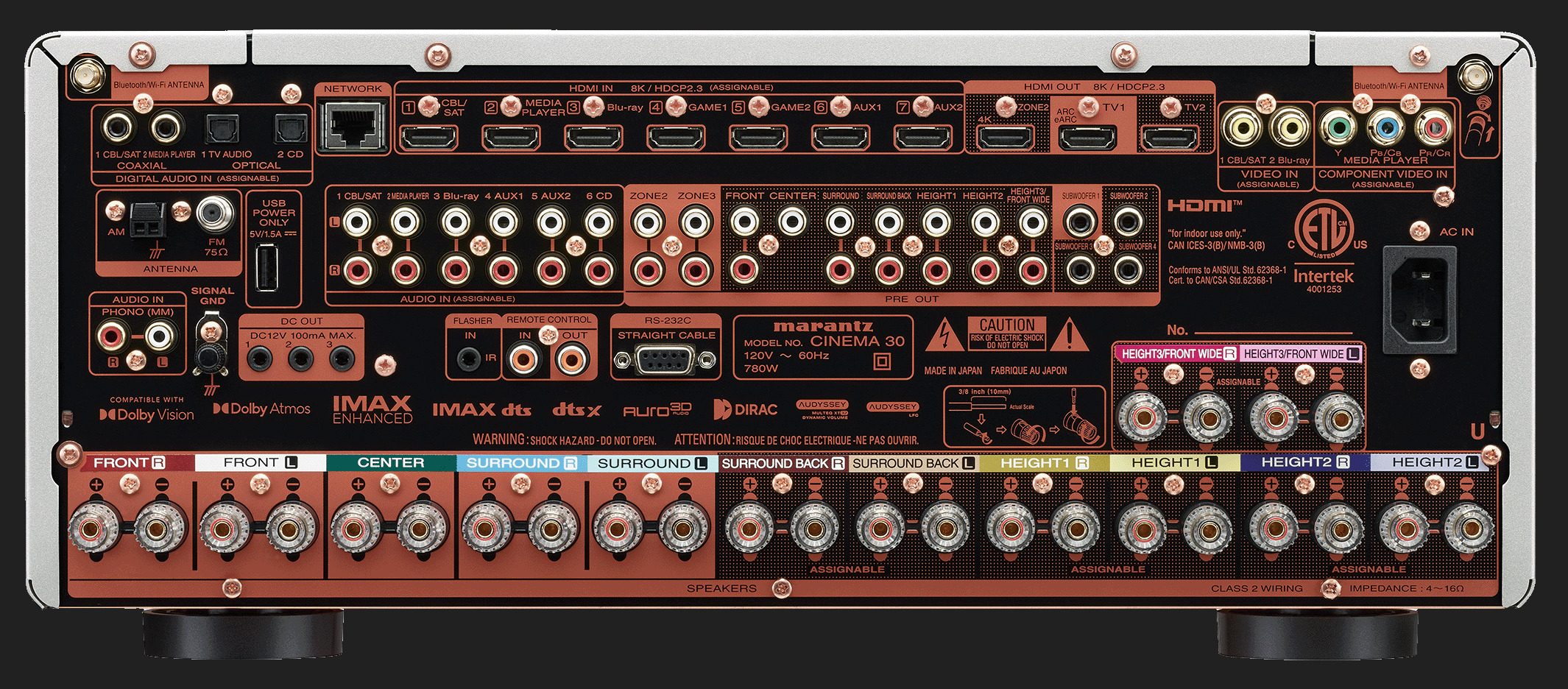Click the SIGNAL GND terminal screw
This screenshot has height=689, width=1568.
coord(211,357)
